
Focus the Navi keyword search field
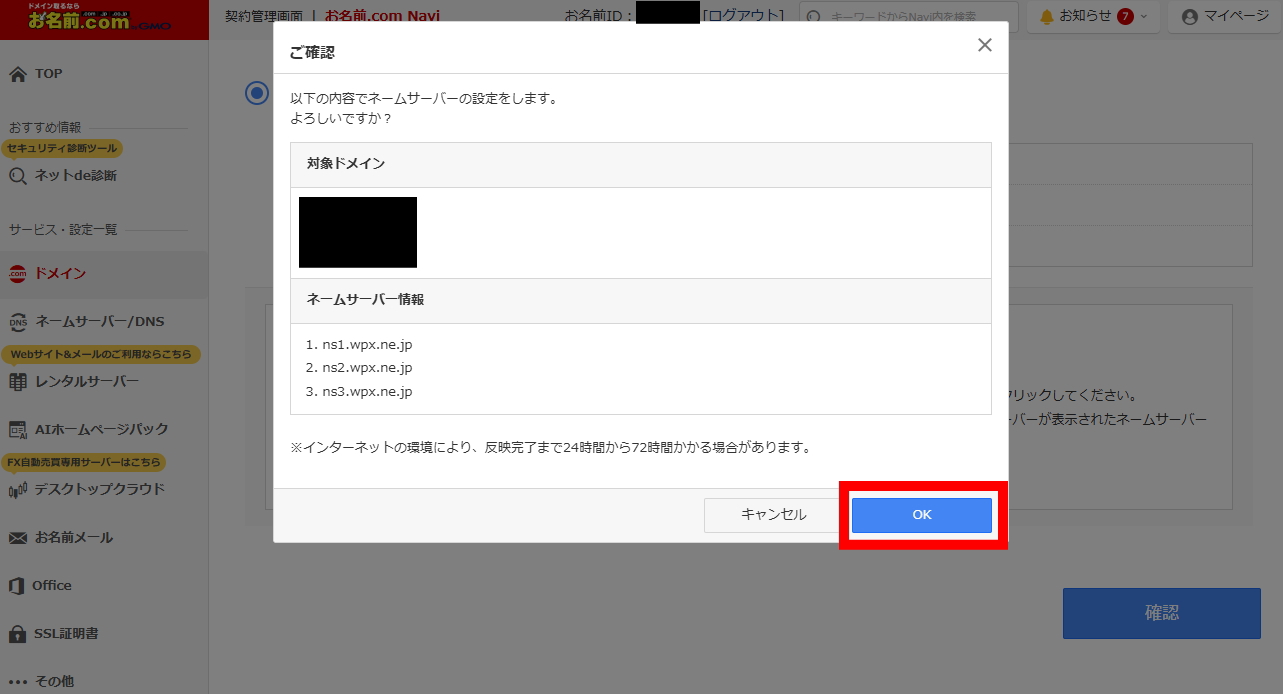pyautogui.click(x=909, y=17)
